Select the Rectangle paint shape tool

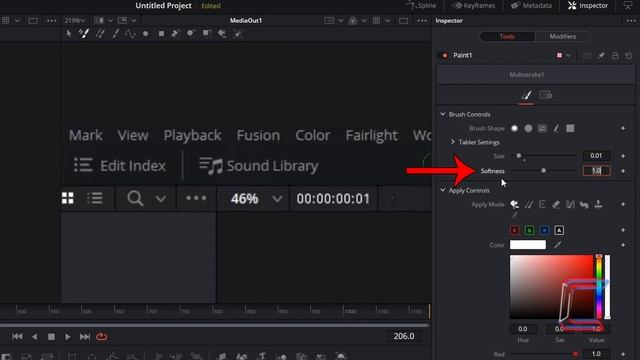click(x=161, y=34)
